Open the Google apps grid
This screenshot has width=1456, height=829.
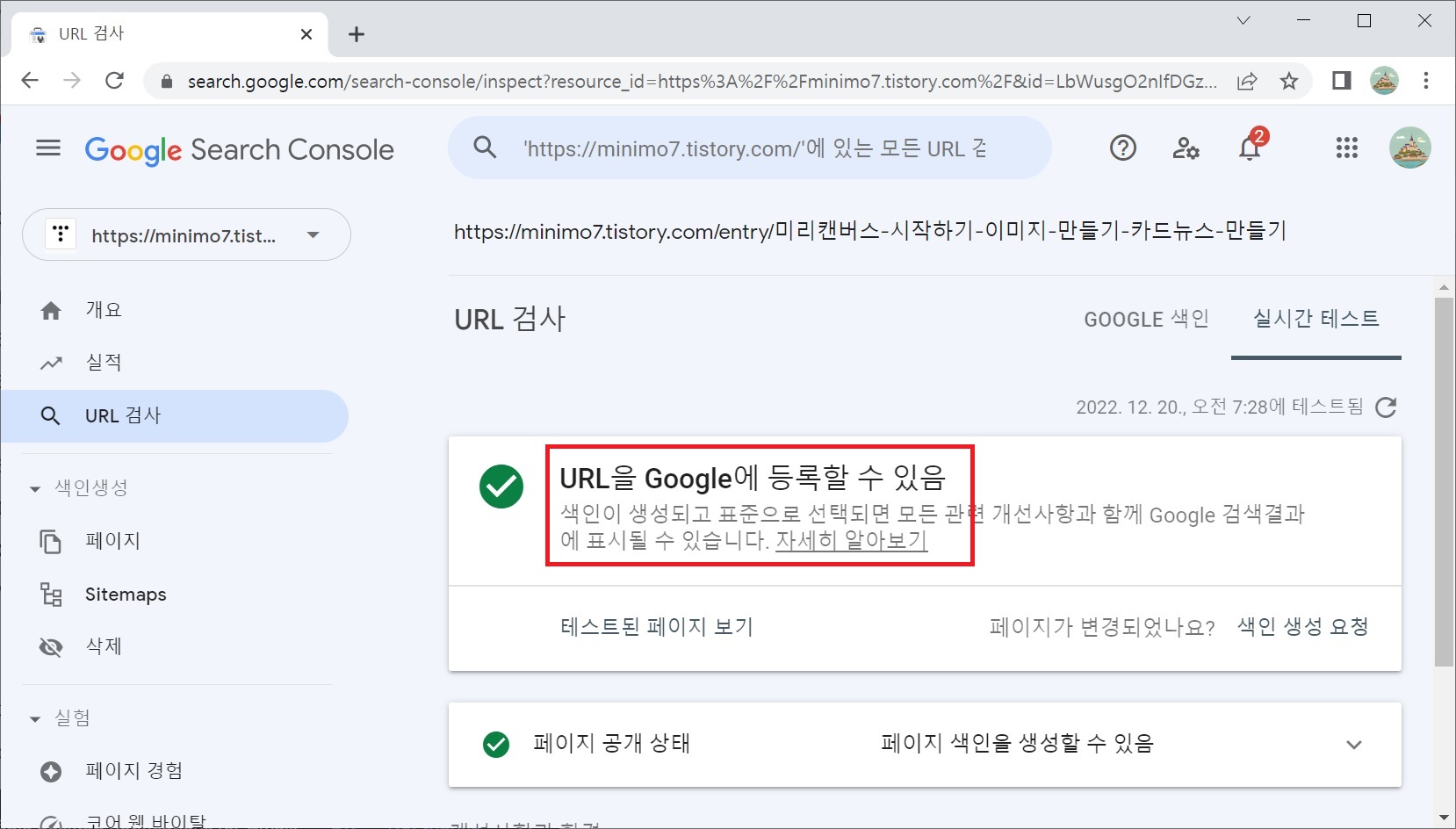pyautogui.click(x=1346, y=148)
